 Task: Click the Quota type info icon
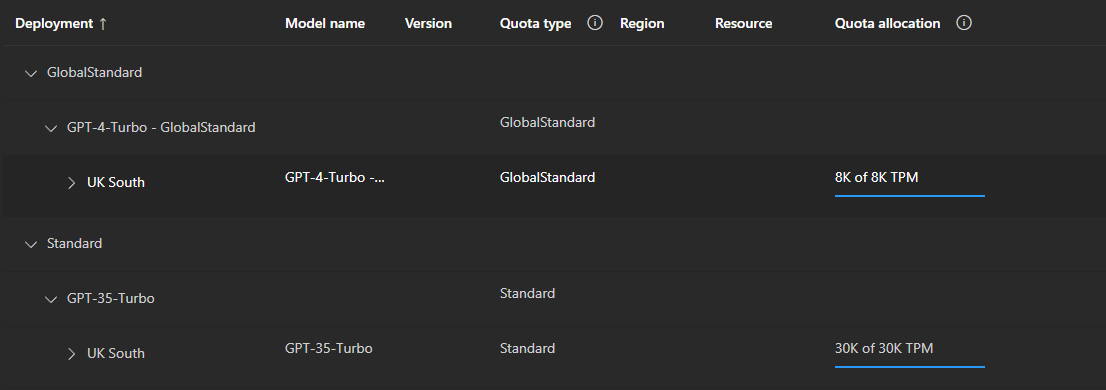click(595, 23)
